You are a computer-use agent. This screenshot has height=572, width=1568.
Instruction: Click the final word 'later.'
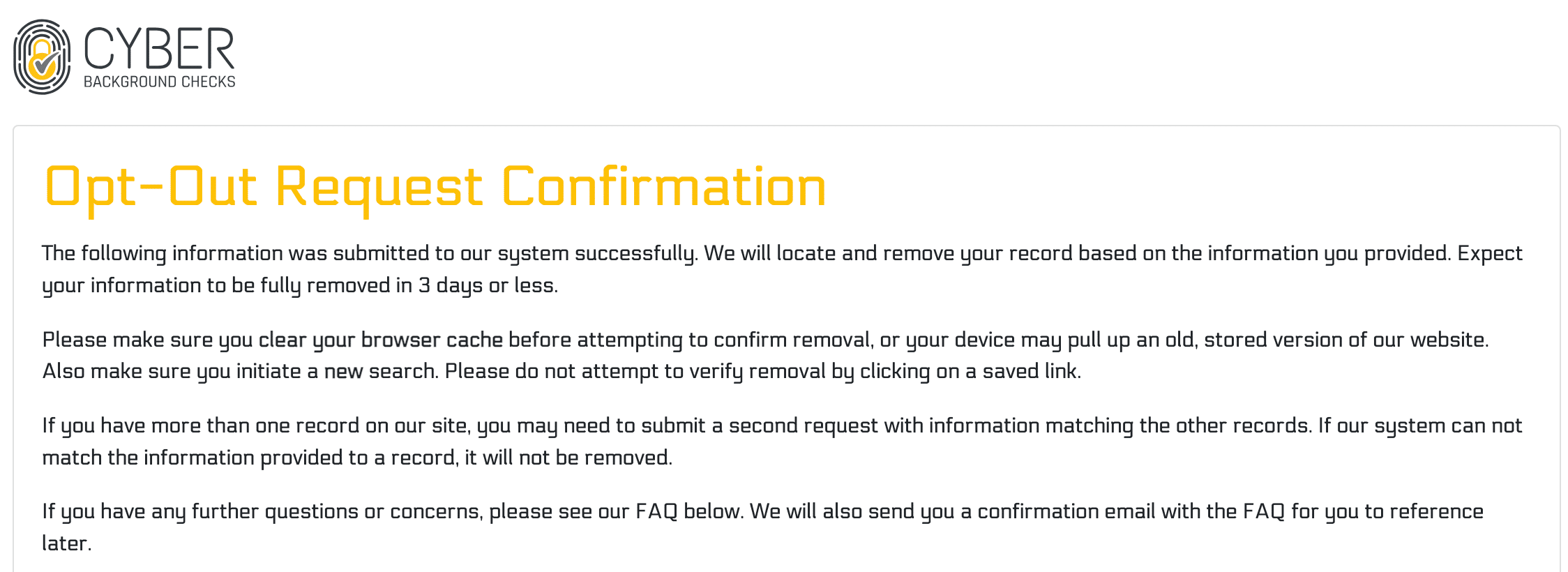(66, 543)
